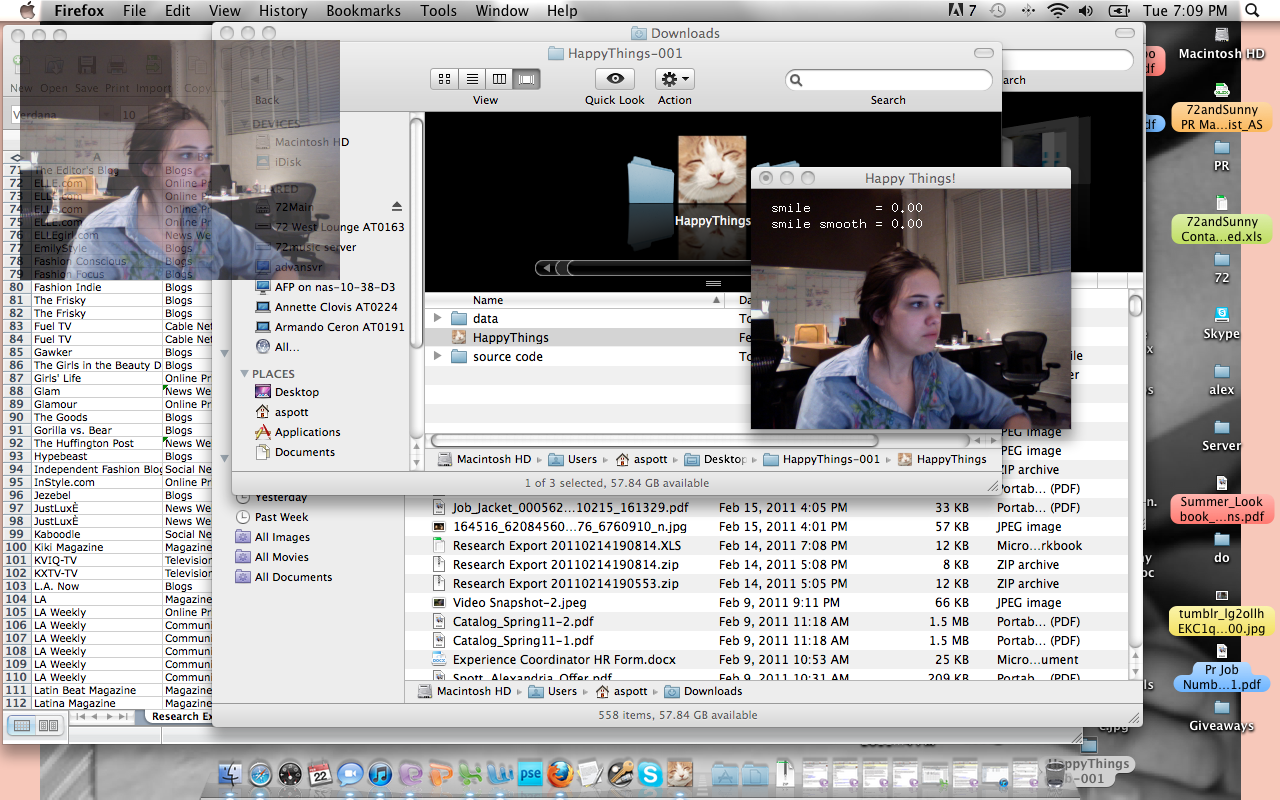The height and width of the screenshot is (800, 1280).
Task: Expand the source code folder
Action: (x=437, y=356)
